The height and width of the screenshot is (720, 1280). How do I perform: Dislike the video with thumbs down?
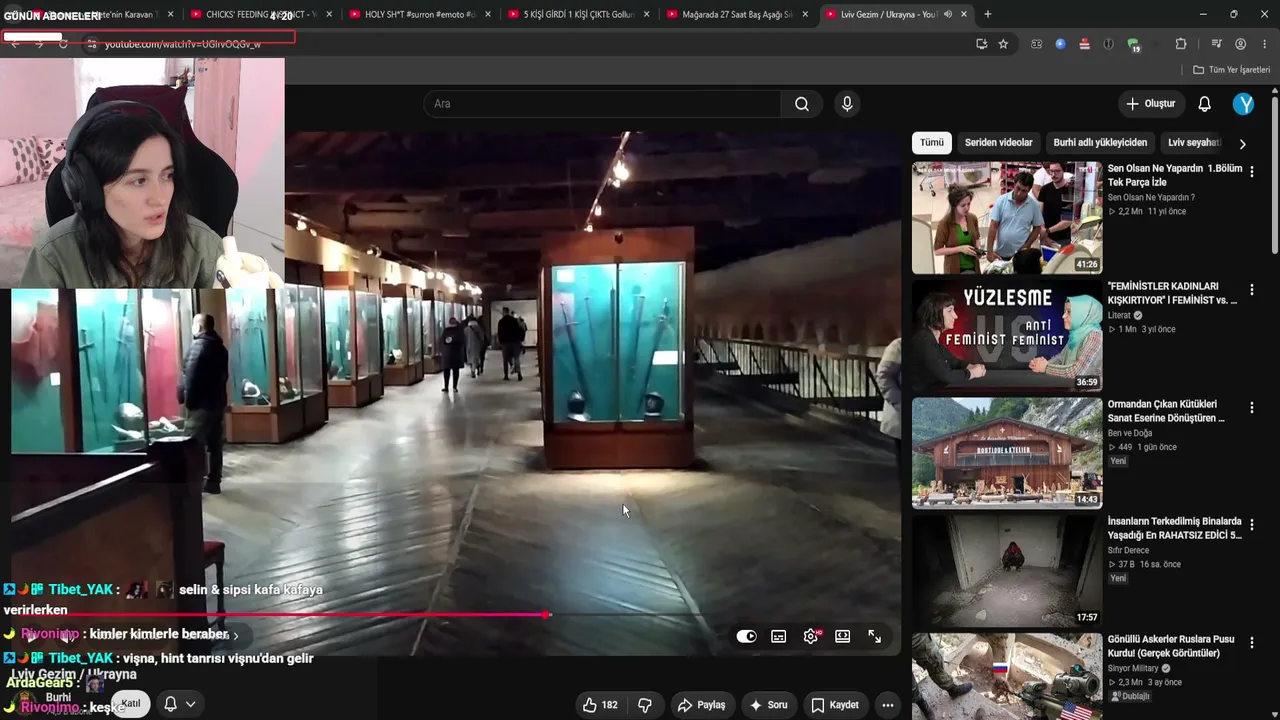click(x=645, y=705)
